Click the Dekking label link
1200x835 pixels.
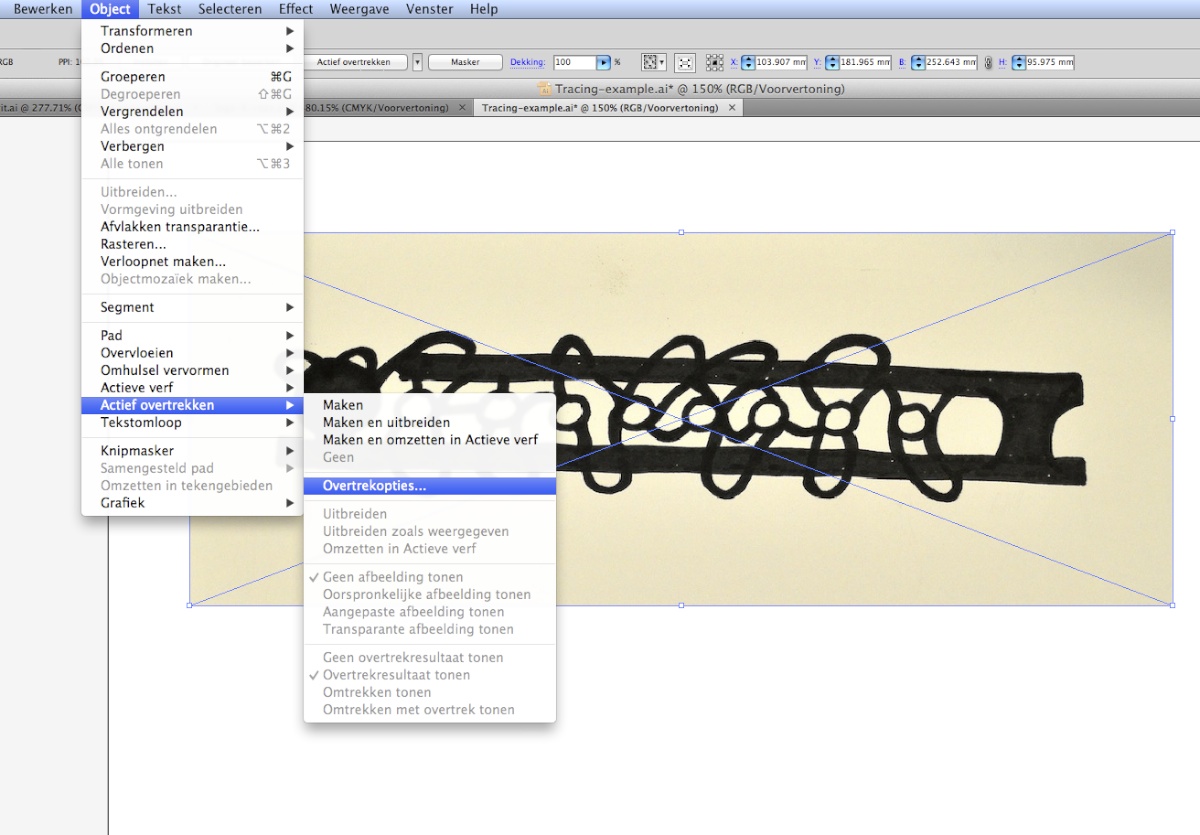pos(528,62)
